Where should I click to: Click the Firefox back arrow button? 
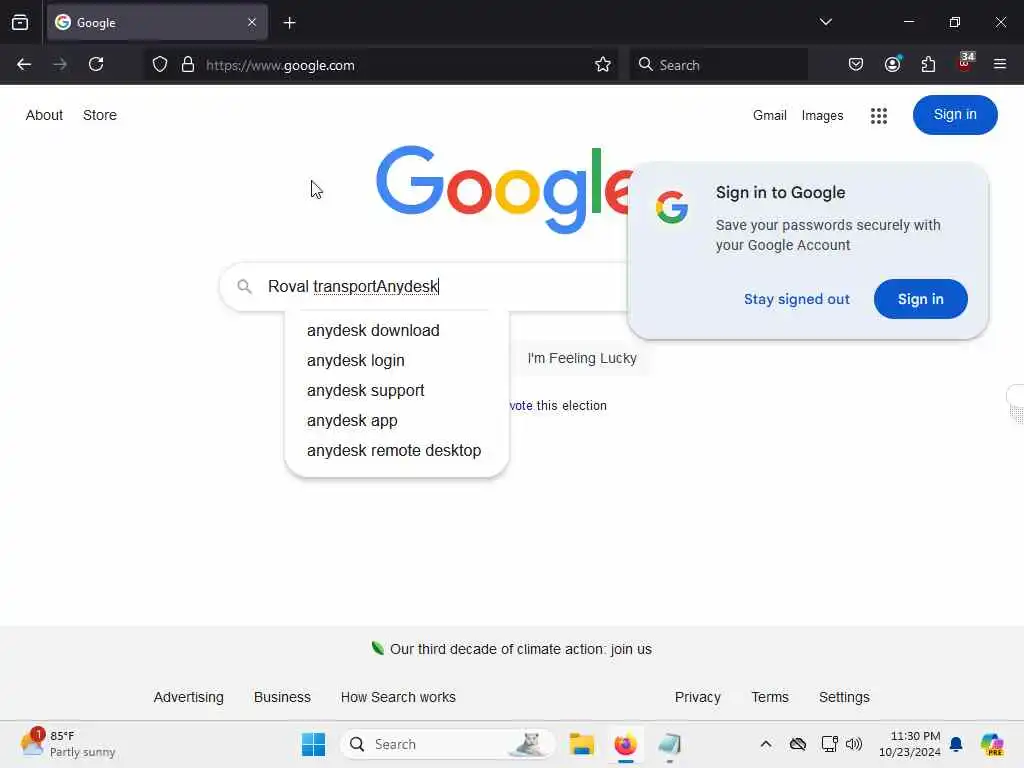[x=24, y=65]
